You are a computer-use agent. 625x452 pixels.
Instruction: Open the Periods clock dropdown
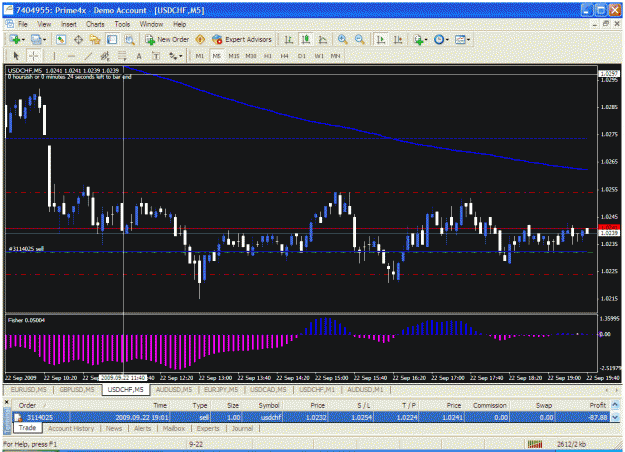[x=441, y=39]
